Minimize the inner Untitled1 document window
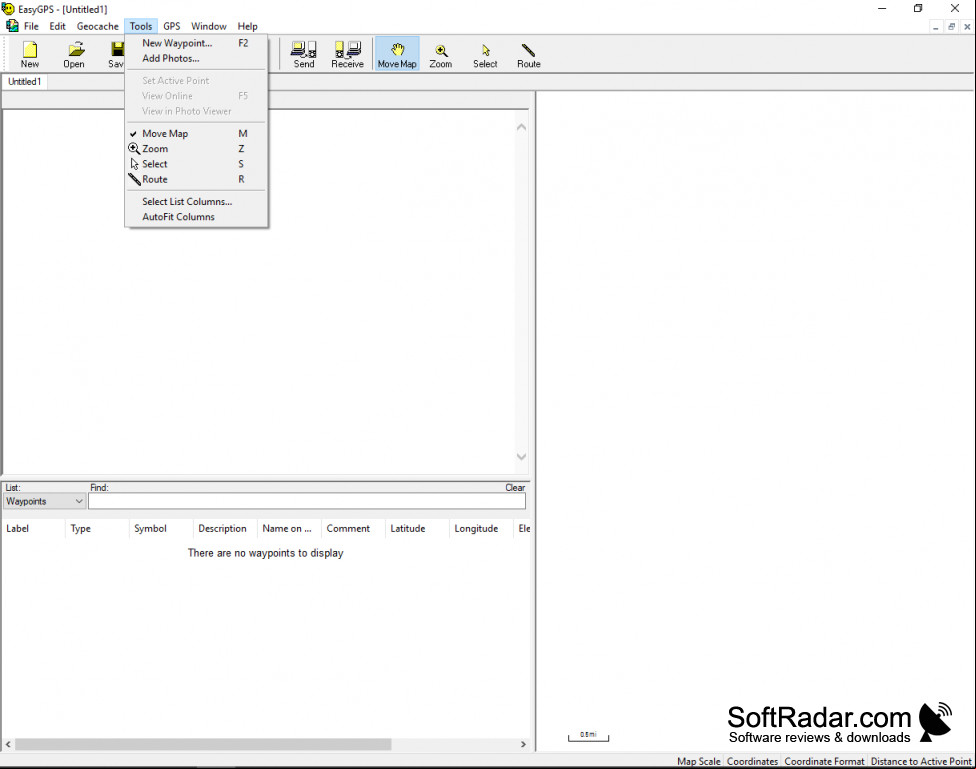Screen dimensions: 976x769 935,27
